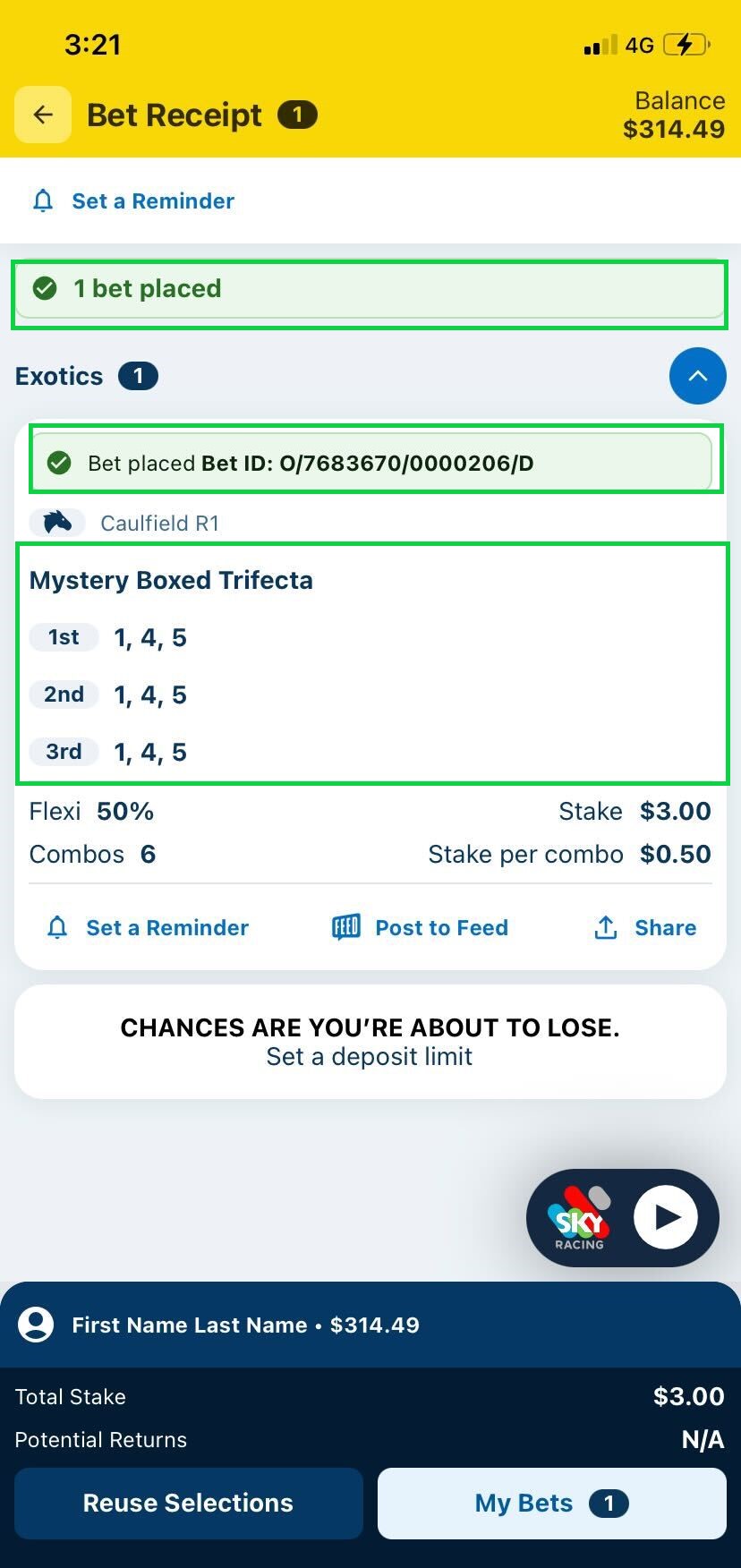
Task: Tap the Reuse Selections button
Action: [x=188, y=1503]
